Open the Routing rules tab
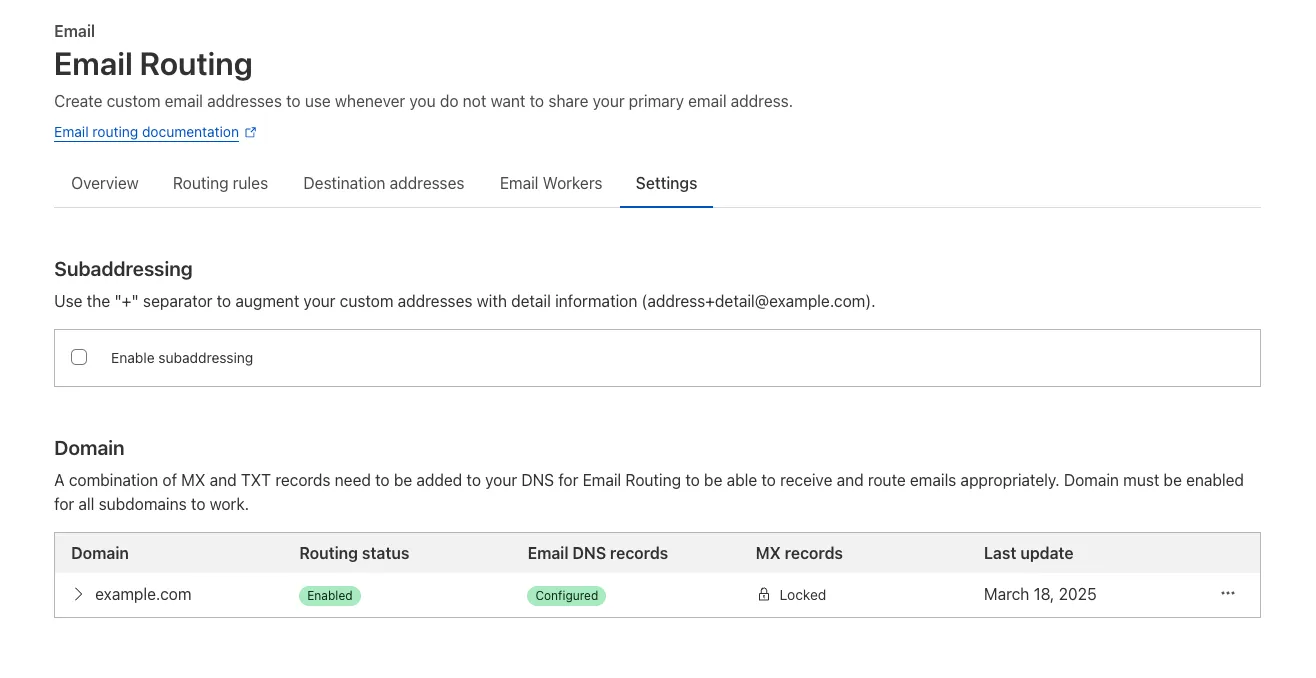1316x678 pixels. point(220,183)
